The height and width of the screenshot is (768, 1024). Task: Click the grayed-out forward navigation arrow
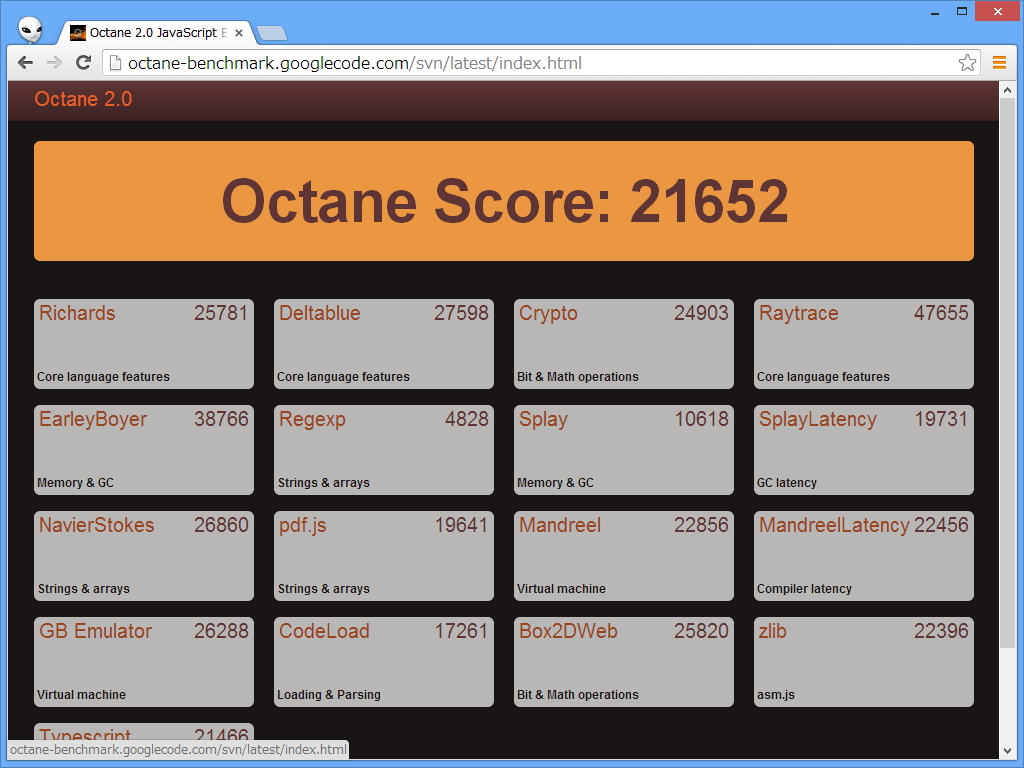coord(55,62)
